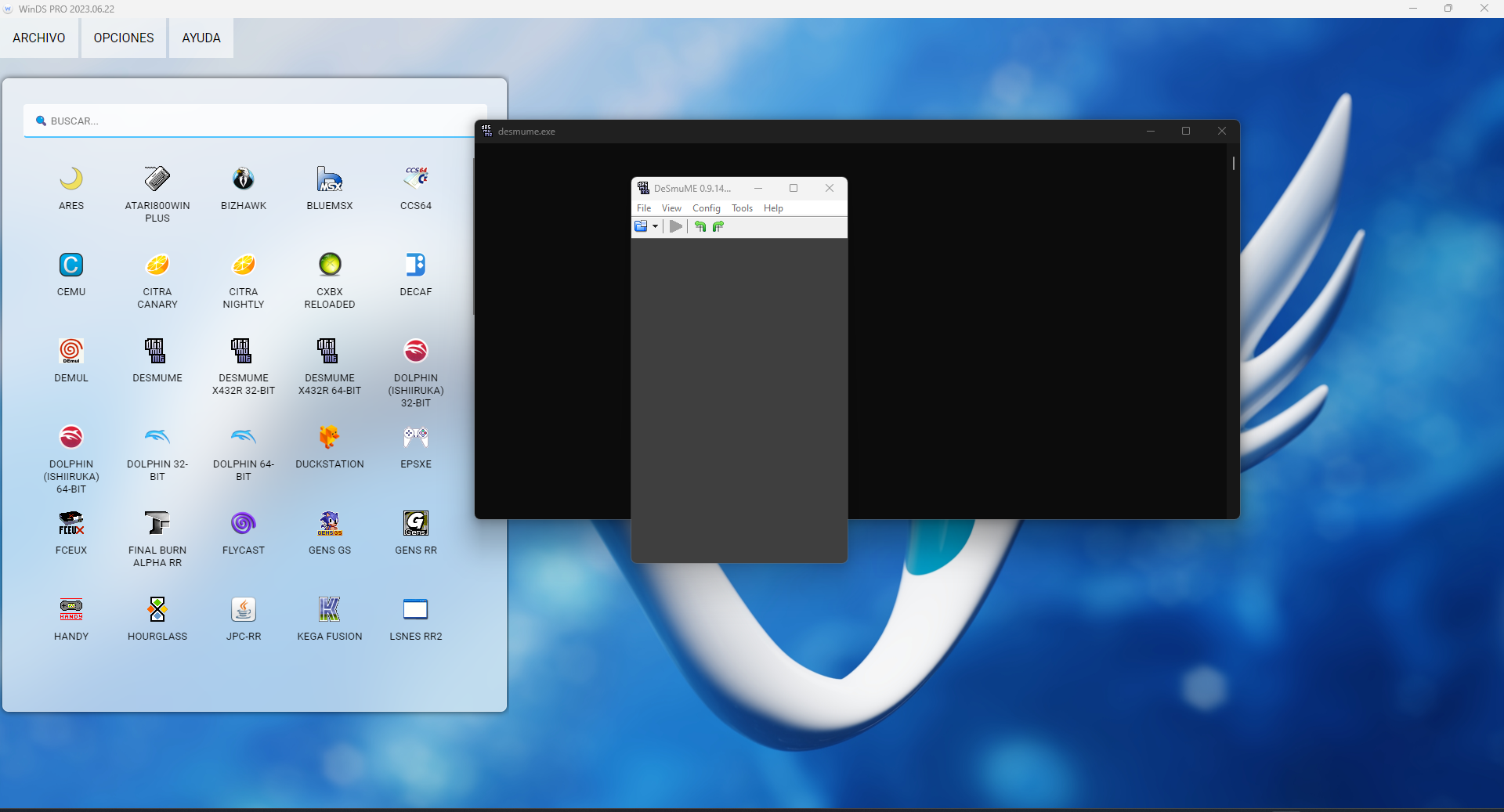The image size is (1504, 812).
Task: Click the DeSmuME title bar logo icon
Action: point(643,189)
